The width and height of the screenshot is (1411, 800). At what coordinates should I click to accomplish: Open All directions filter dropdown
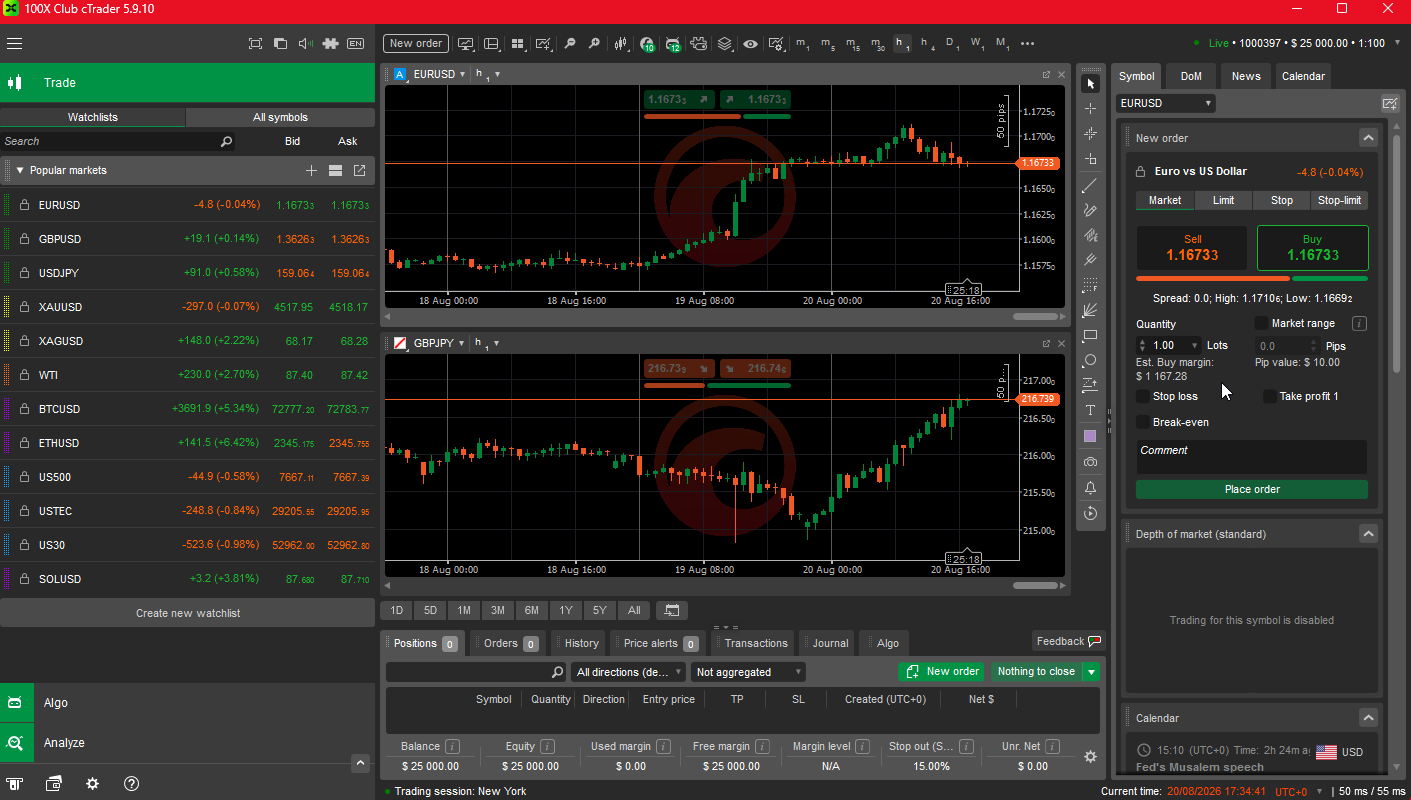[628, 672]
